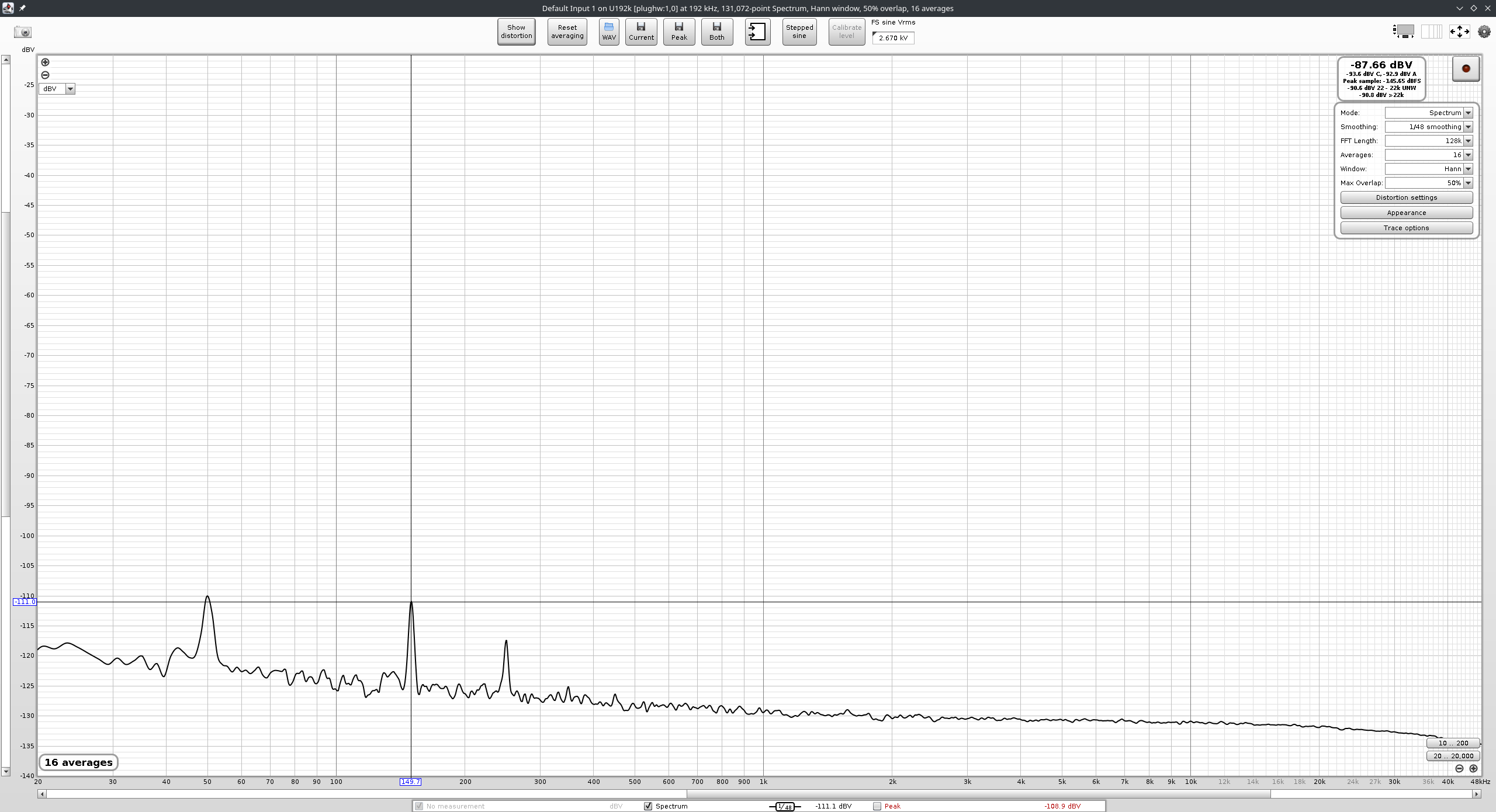Viewport: 1496px width, 812px height.
Task: Open Trace options
Action: (x=1407, y=228)
